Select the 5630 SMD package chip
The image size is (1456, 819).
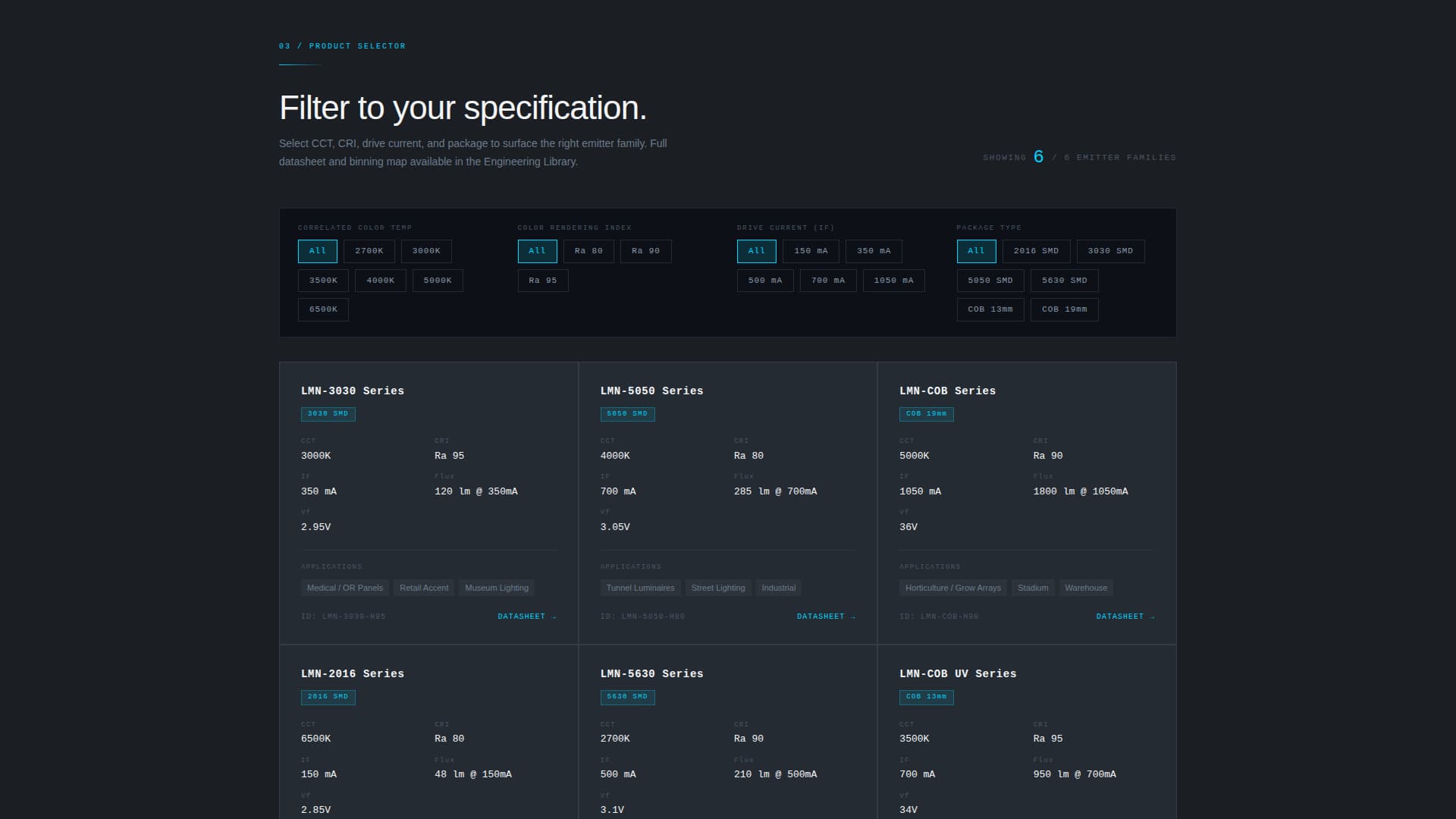pos(1065,280)
